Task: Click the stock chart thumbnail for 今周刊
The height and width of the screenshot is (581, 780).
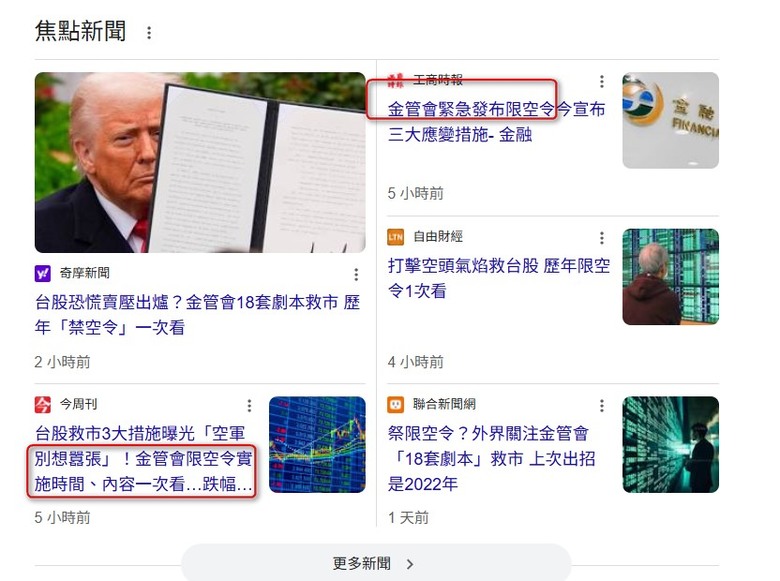Action: 317,445
